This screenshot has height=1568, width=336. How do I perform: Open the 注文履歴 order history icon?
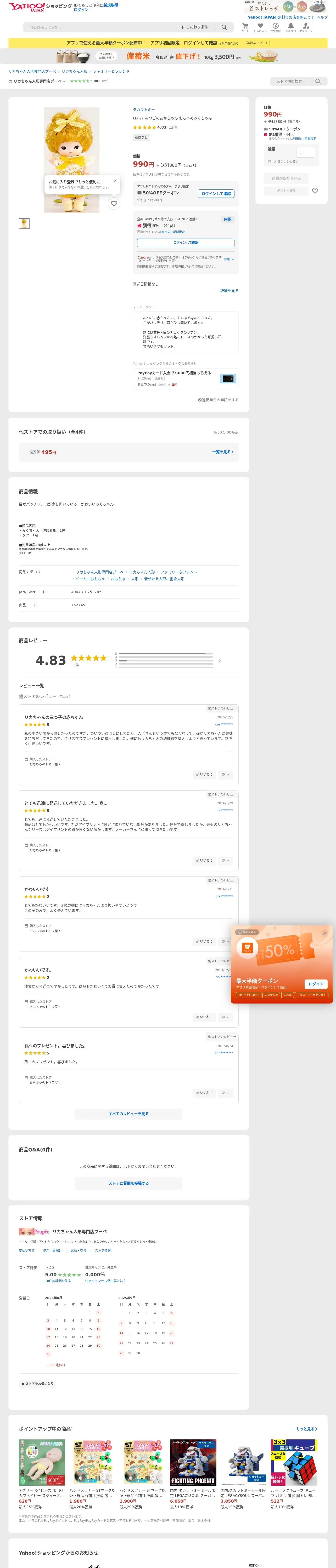(275, 26)
